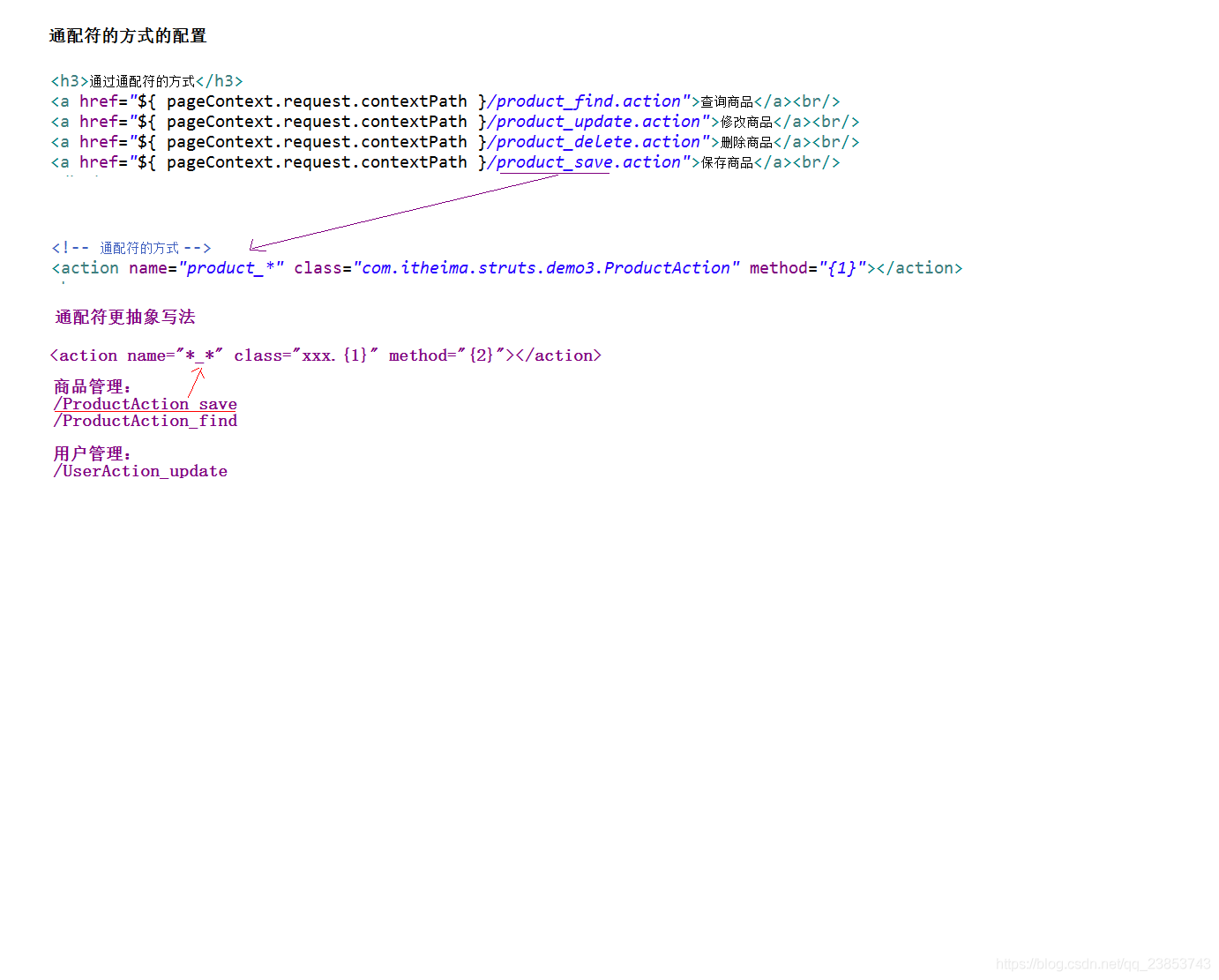Viewport: 1219px width, 980px height.
Task: Click the method="{1}" attribute
Action: [x=808, y=268]
